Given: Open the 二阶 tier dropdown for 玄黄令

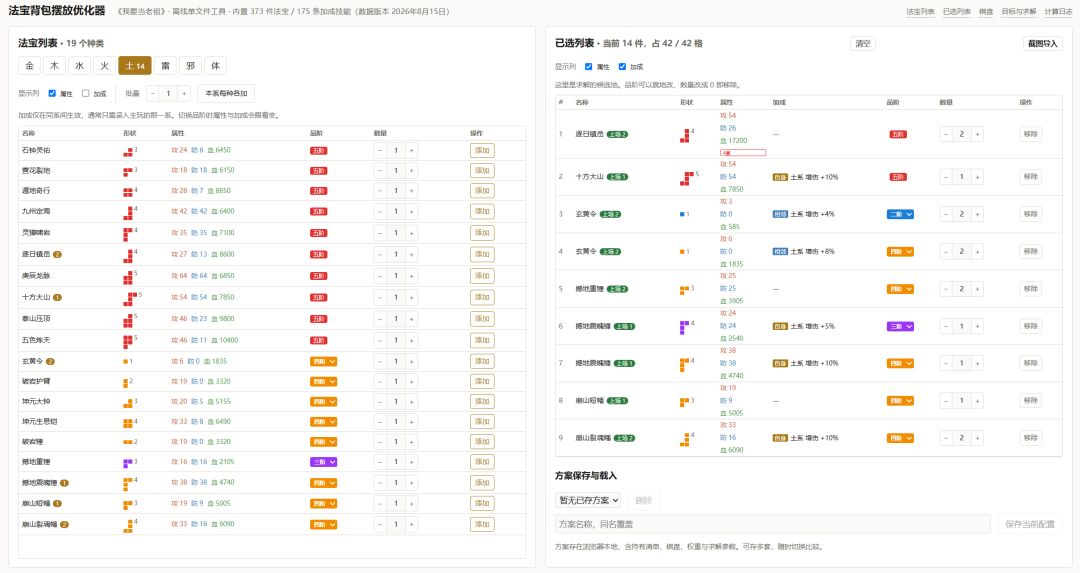Looking at the screenshot, I should point(900,214).
